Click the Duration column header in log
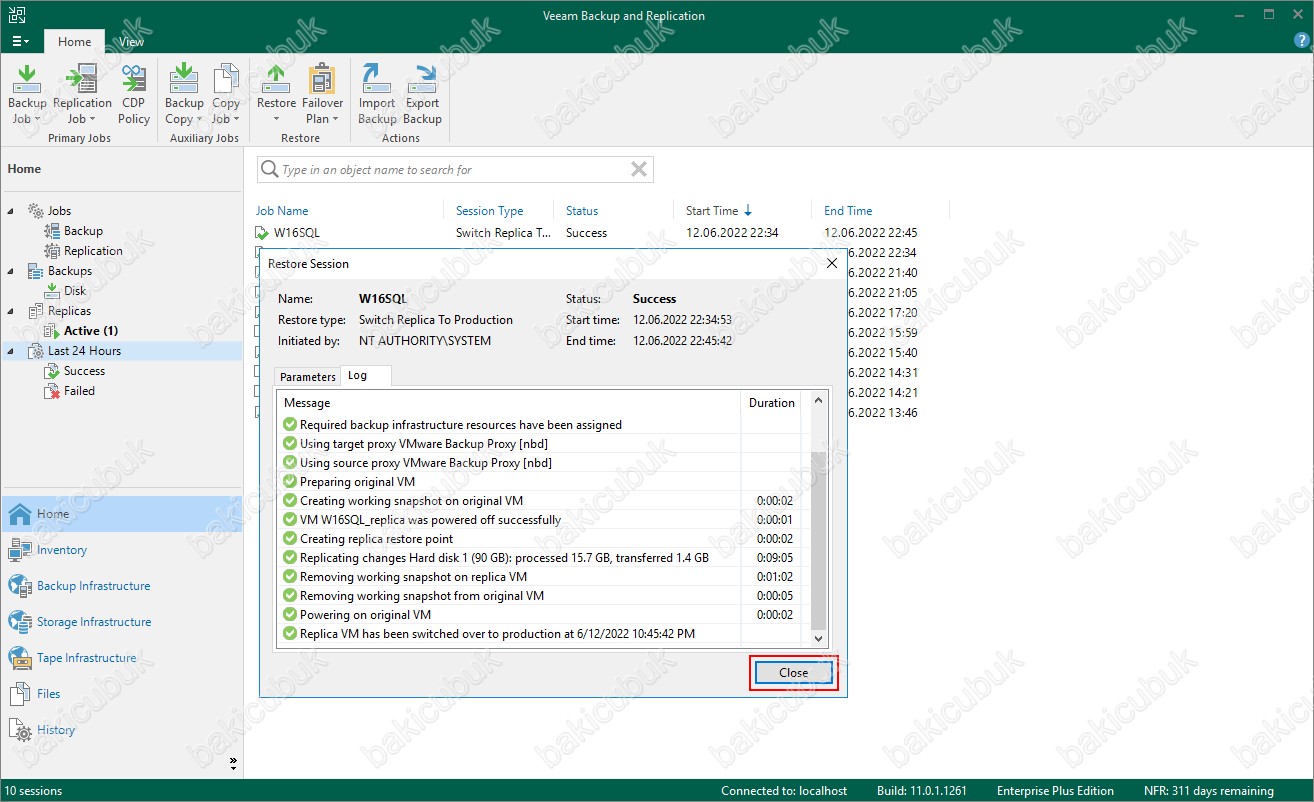1314x802 pixels. click(772, 403)
